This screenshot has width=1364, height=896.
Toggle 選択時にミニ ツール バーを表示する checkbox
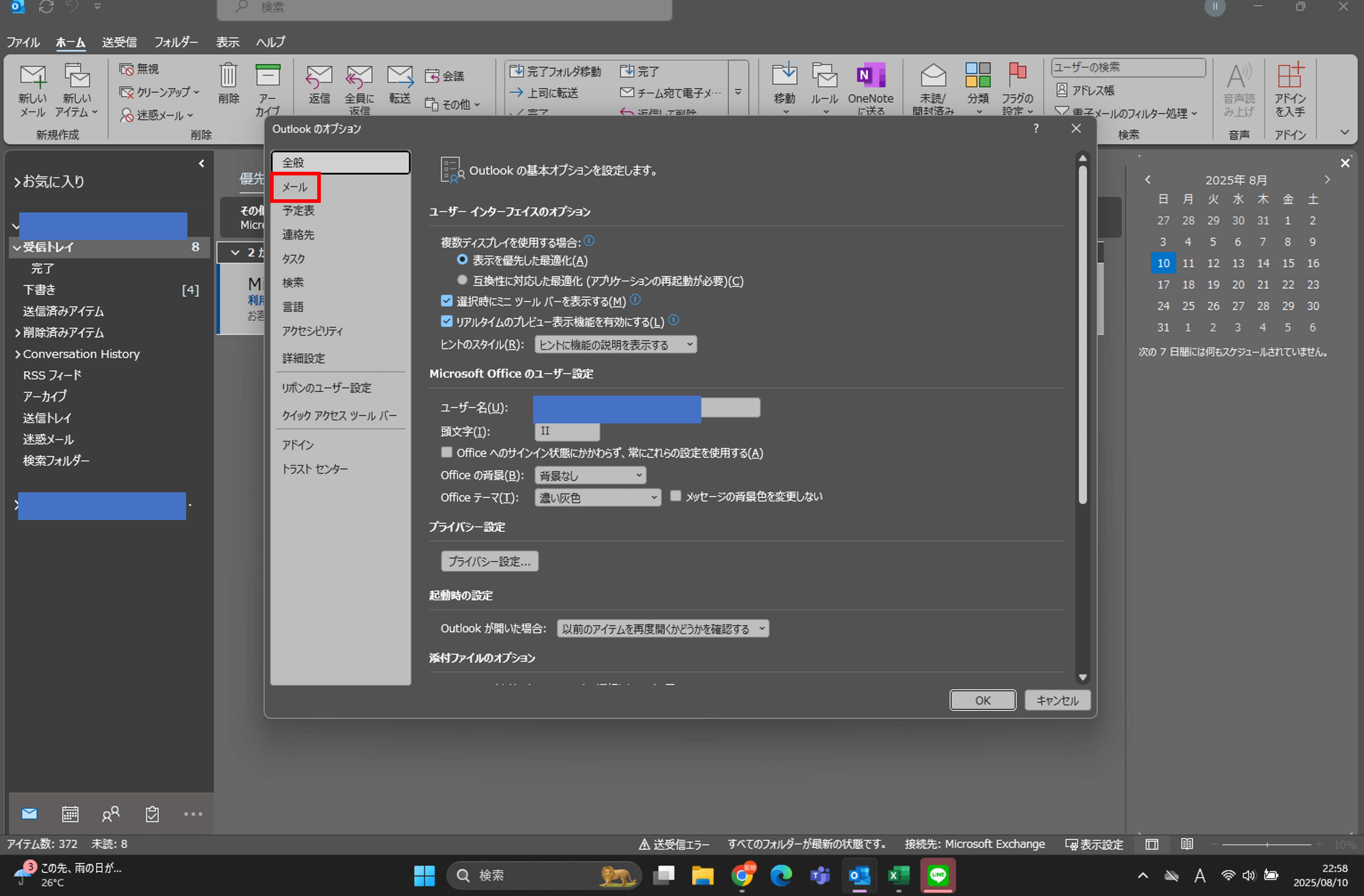point(447,300)
